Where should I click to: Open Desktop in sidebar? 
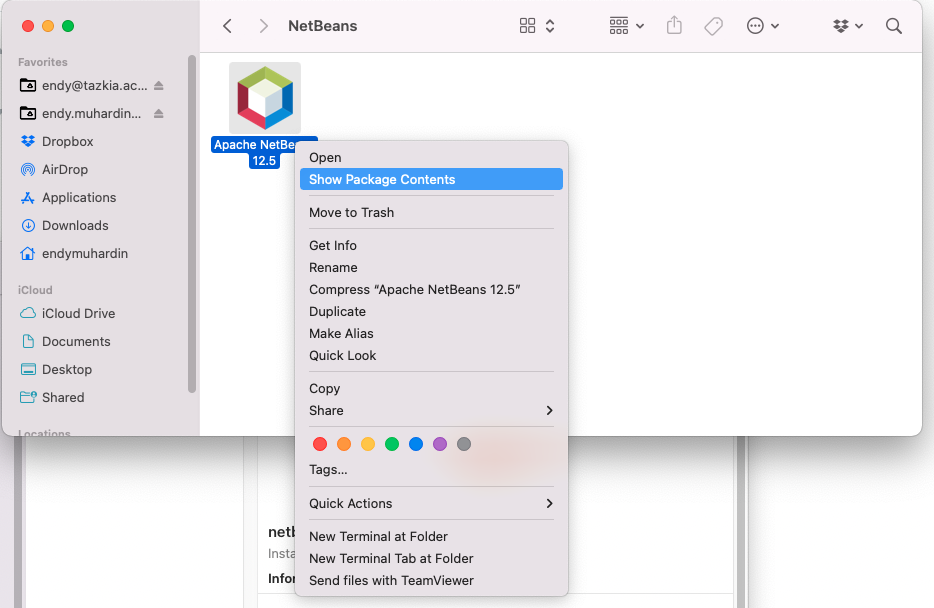coord(56,370)
